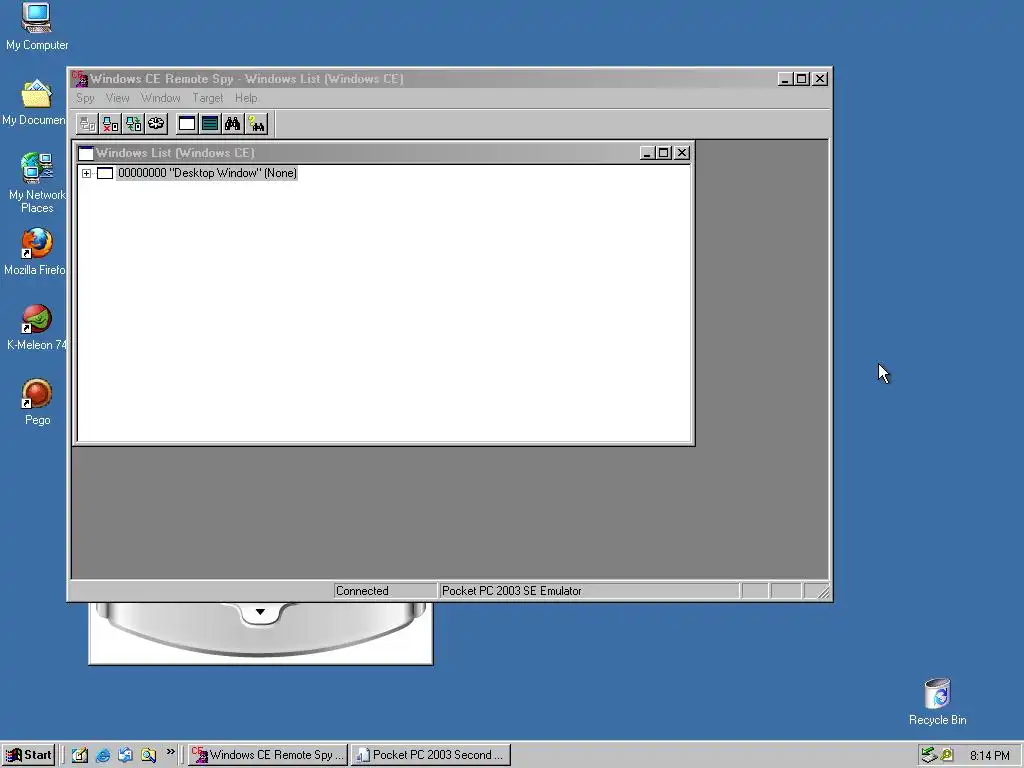
Task: Click the cloud-shaped toolbar icon
Action: [156, 124]
